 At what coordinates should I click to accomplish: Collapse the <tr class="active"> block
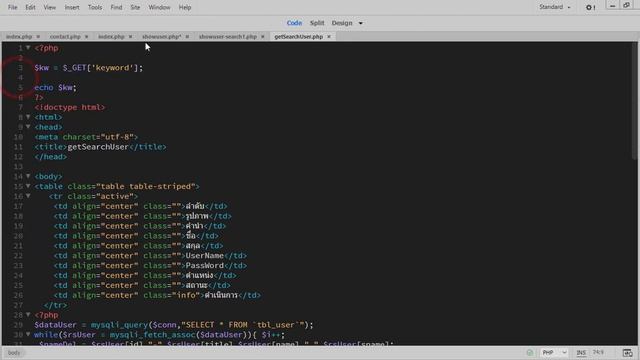click(28, 196)
